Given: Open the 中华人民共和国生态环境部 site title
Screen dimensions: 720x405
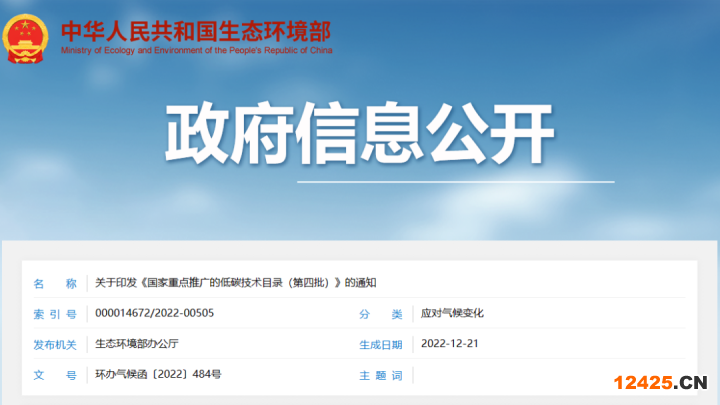Looking at the screenshot, I should pos(196,31).
